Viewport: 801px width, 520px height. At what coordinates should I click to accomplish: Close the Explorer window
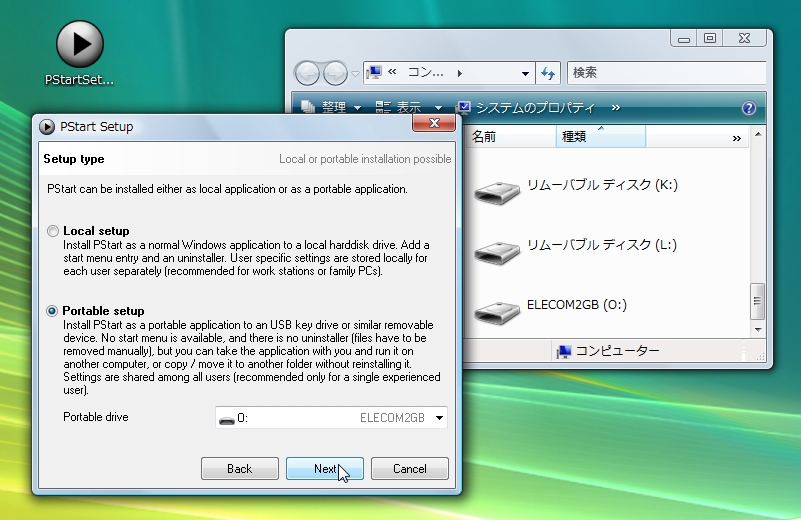[x=744, y=39]
